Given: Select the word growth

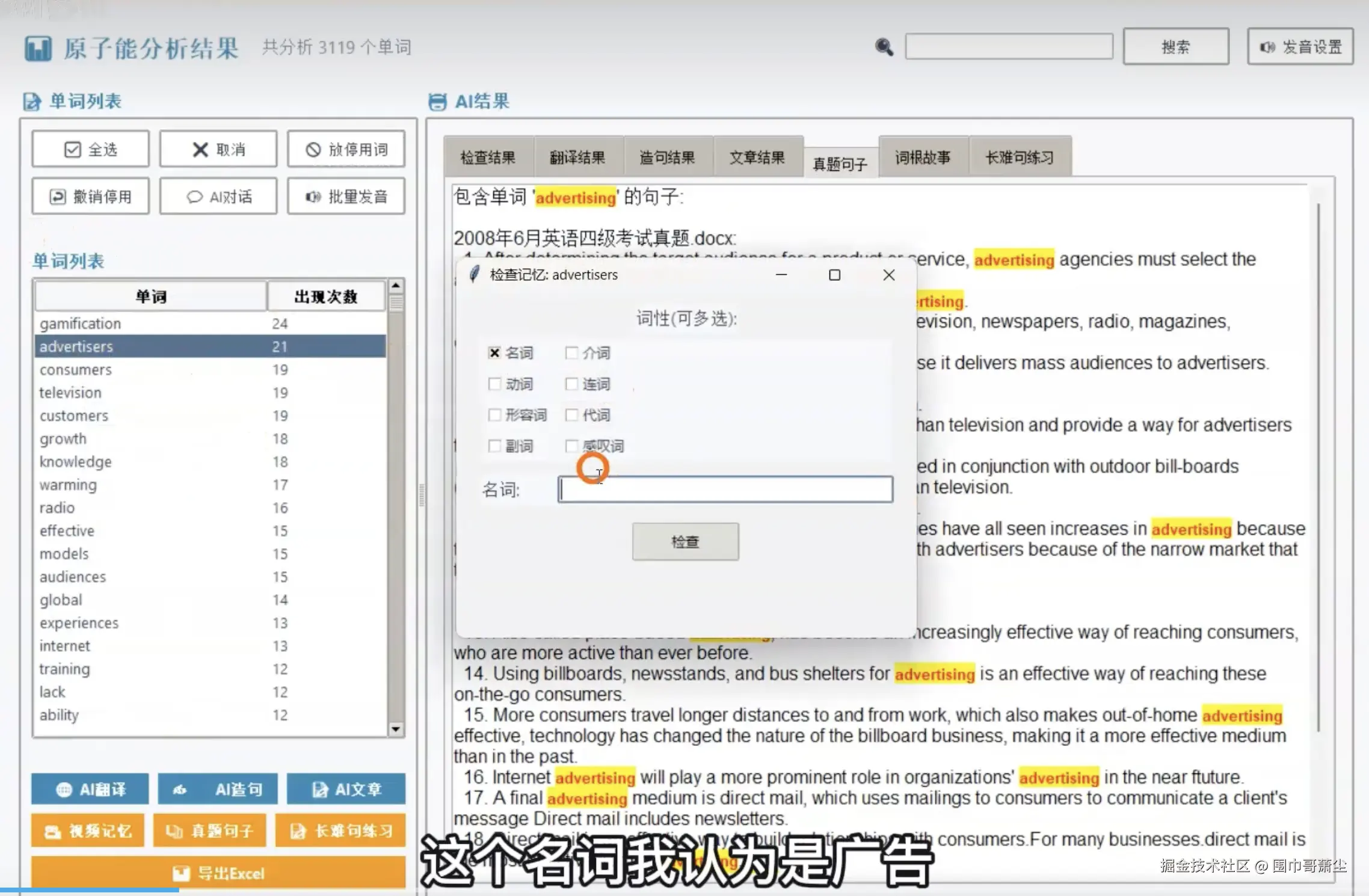Looking at the screenshot, I should 211,438.
